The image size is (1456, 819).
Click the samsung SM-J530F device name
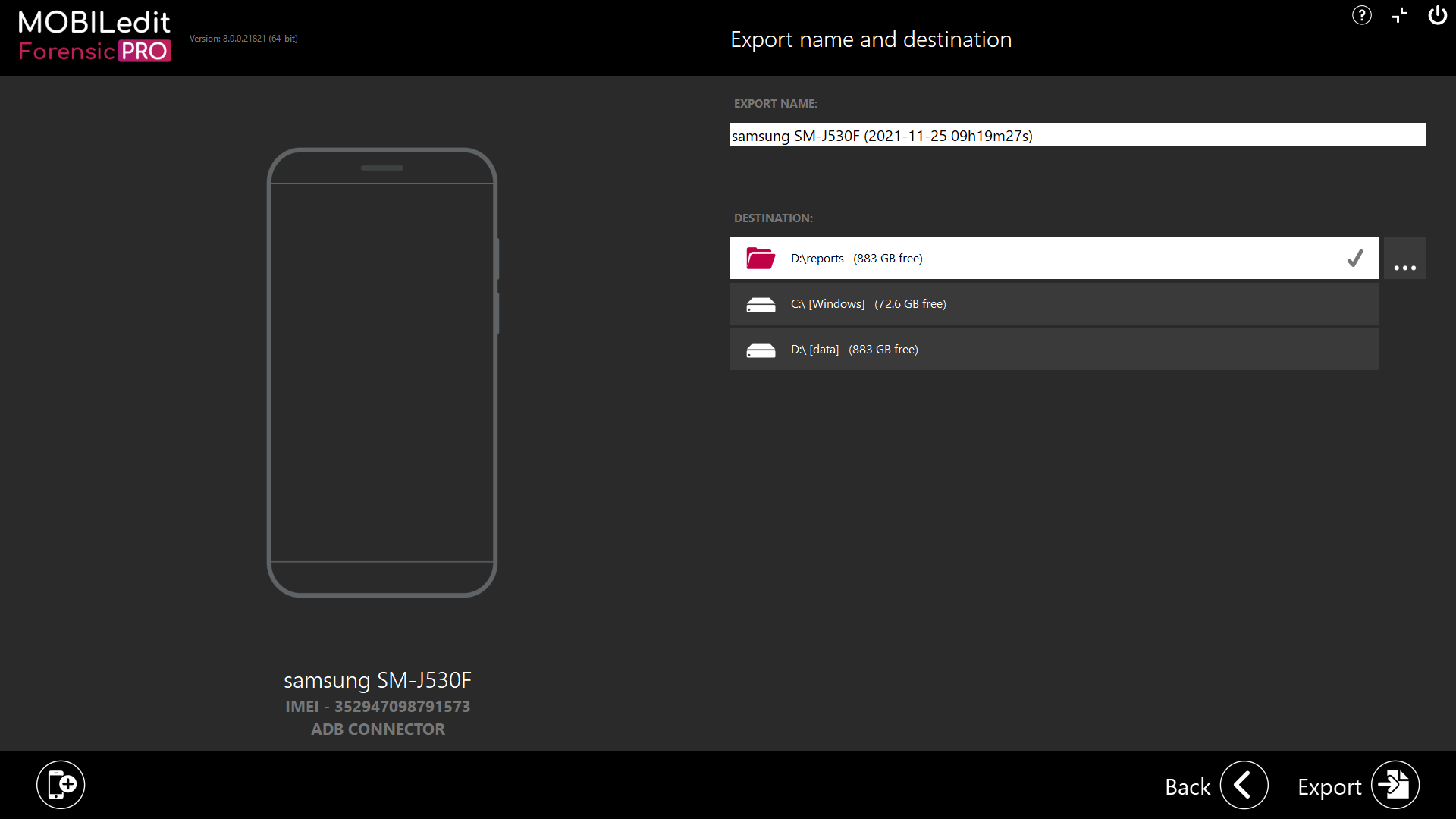[x=377, y=680]
